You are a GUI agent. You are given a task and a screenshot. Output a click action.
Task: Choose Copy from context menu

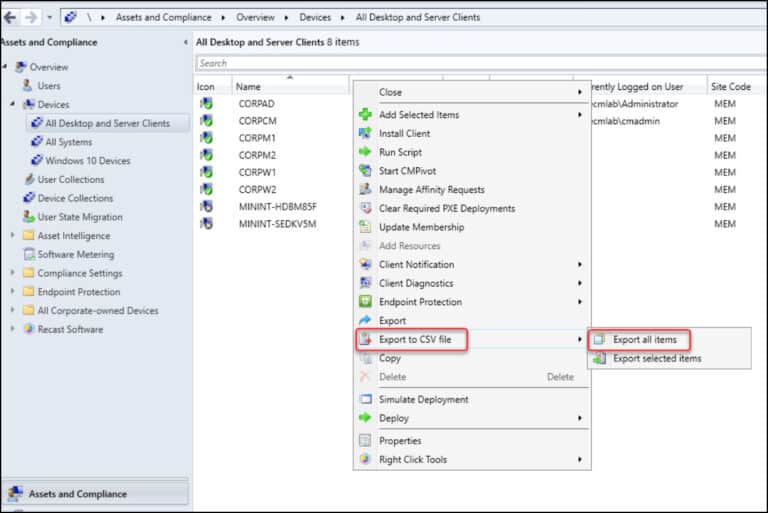[x=472, y=358]
